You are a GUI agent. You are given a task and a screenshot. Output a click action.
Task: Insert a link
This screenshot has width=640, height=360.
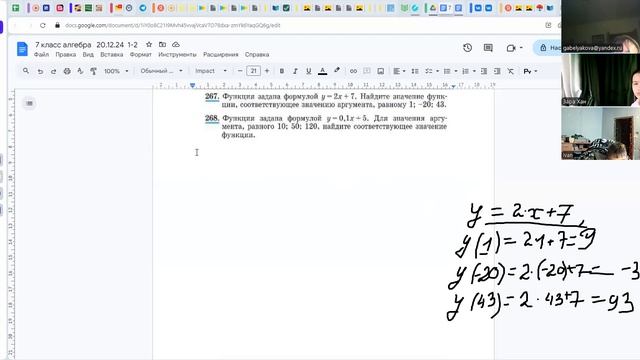pyautogui.click(x=353, y=71)
